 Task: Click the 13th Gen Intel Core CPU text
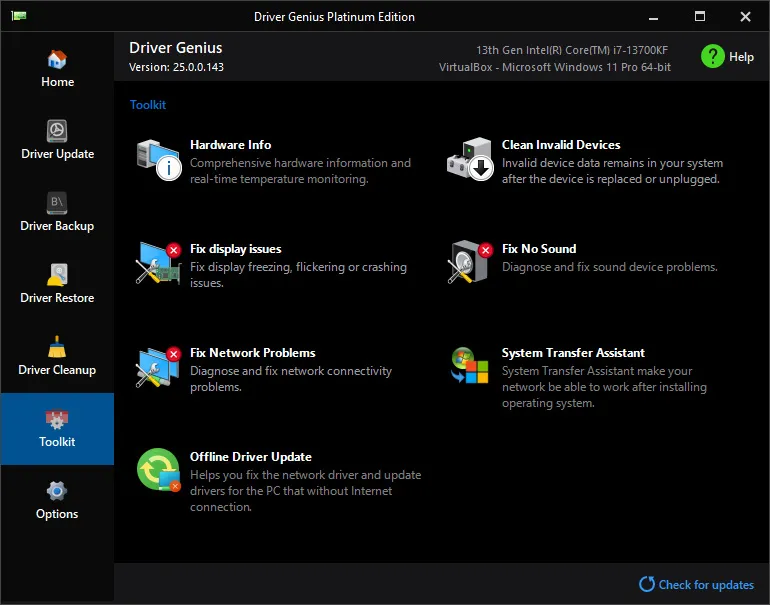coord(572,50)
